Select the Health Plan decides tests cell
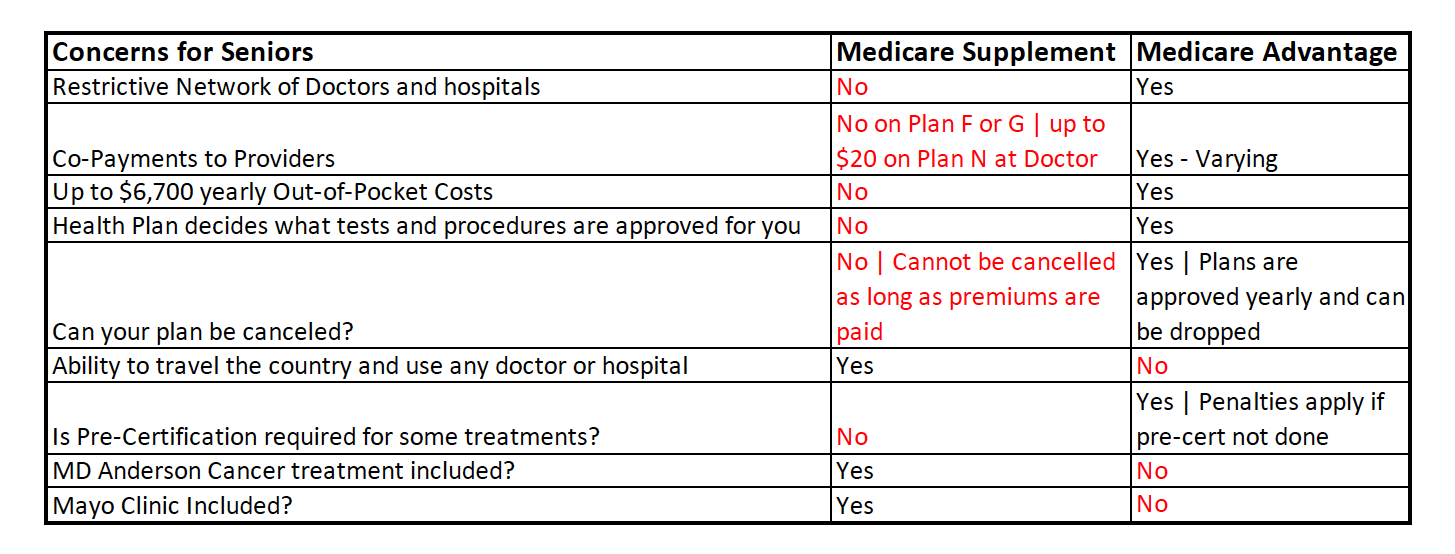This screenshot has width=1455, height=554. coord(439,226)
